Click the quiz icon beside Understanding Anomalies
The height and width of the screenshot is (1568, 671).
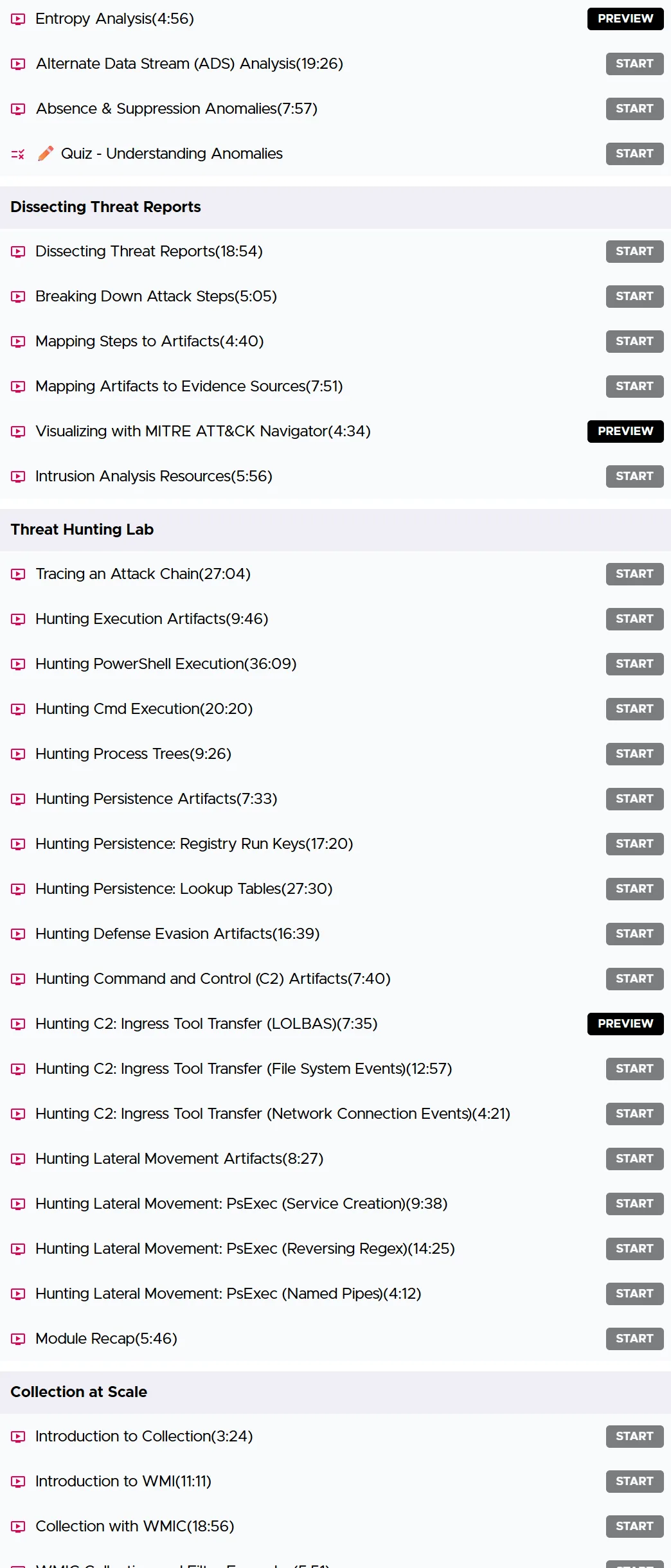click(x=18, y=154)
